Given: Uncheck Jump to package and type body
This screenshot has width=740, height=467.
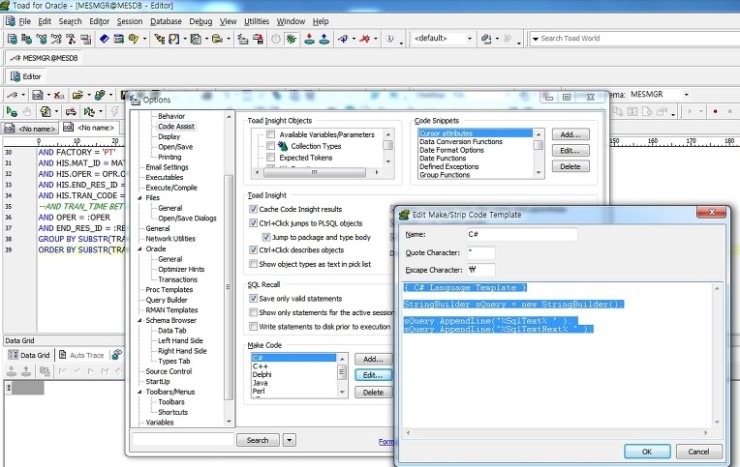Looking at the screenshot, I should pos(266,237).
